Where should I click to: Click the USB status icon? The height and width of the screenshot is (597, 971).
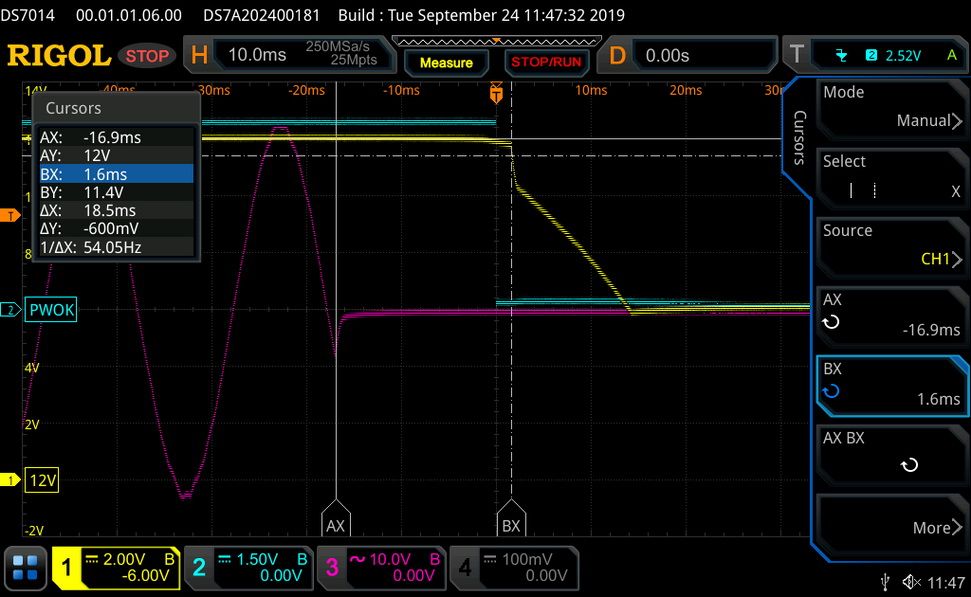tap(886, 582)
